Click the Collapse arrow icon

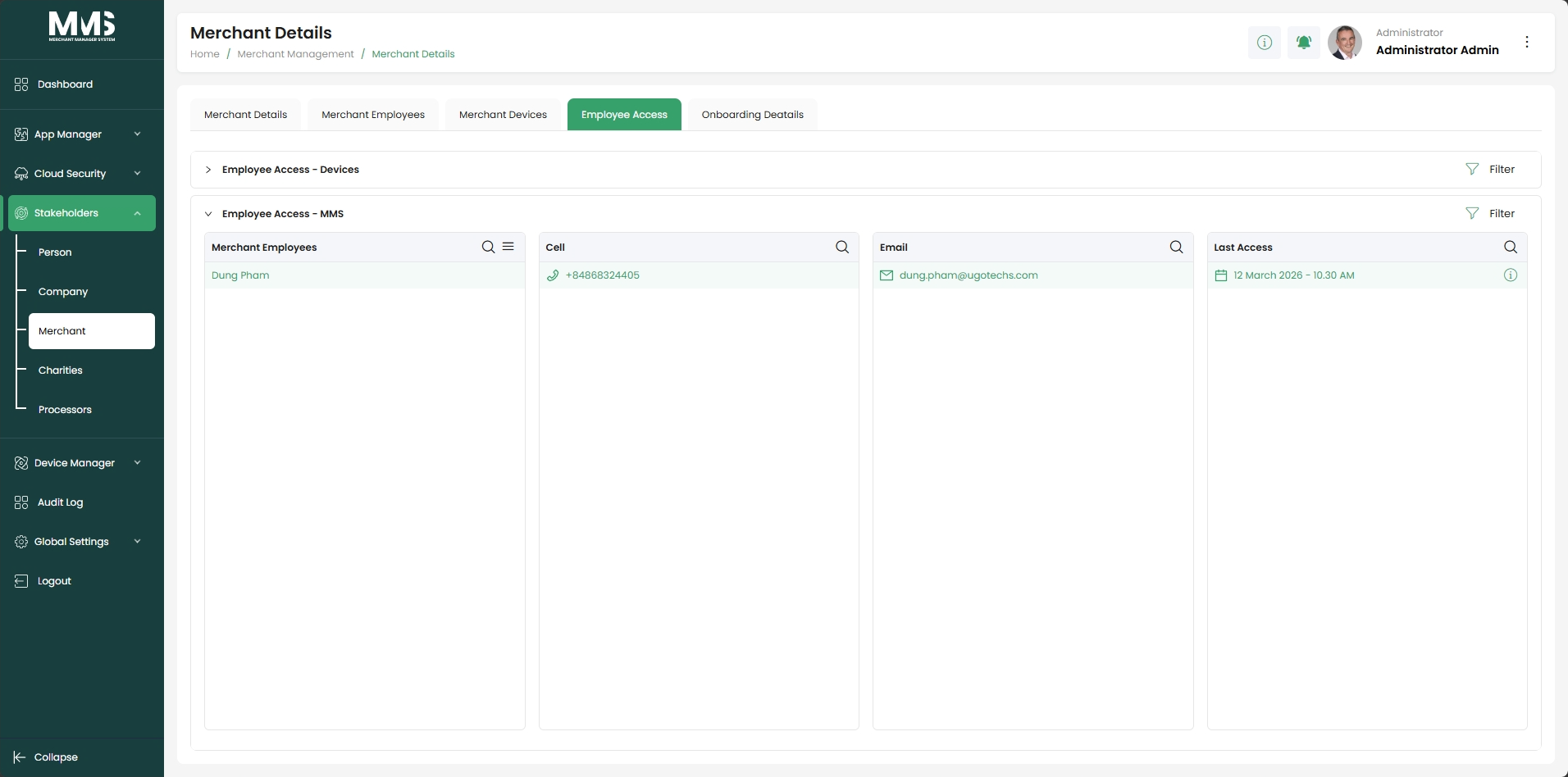(20, 757)
